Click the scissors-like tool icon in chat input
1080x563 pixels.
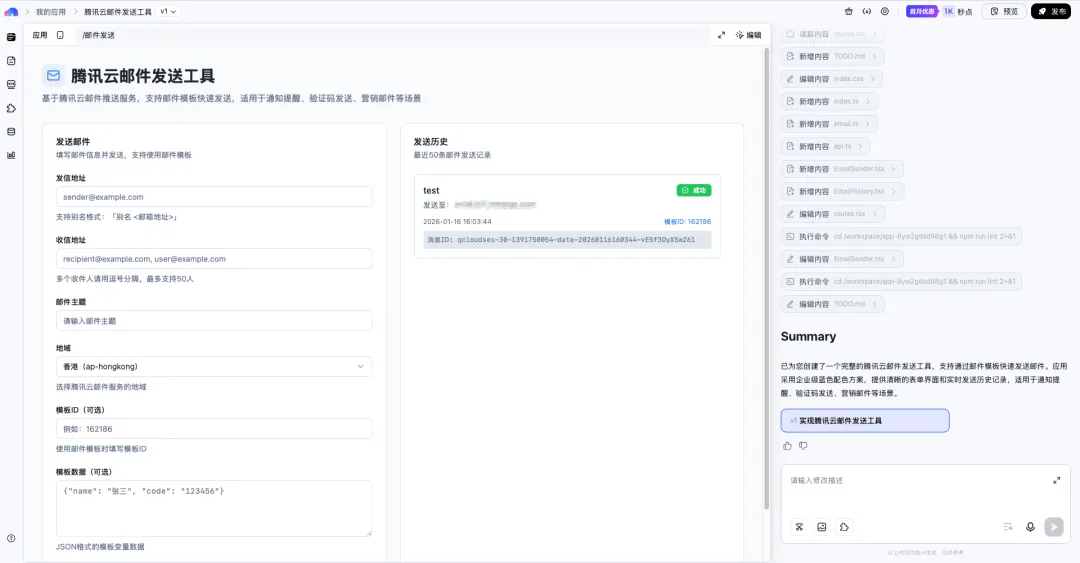[799, 527]
